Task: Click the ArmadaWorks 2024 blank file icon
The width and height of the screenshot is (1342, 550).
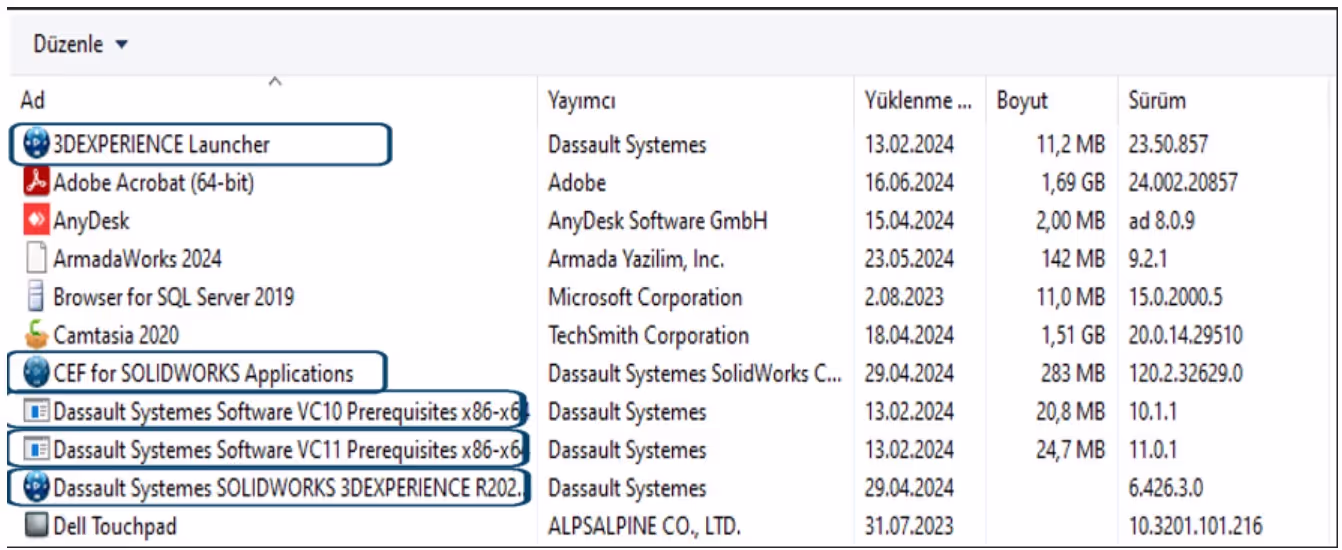Action: tap(36, 258)
